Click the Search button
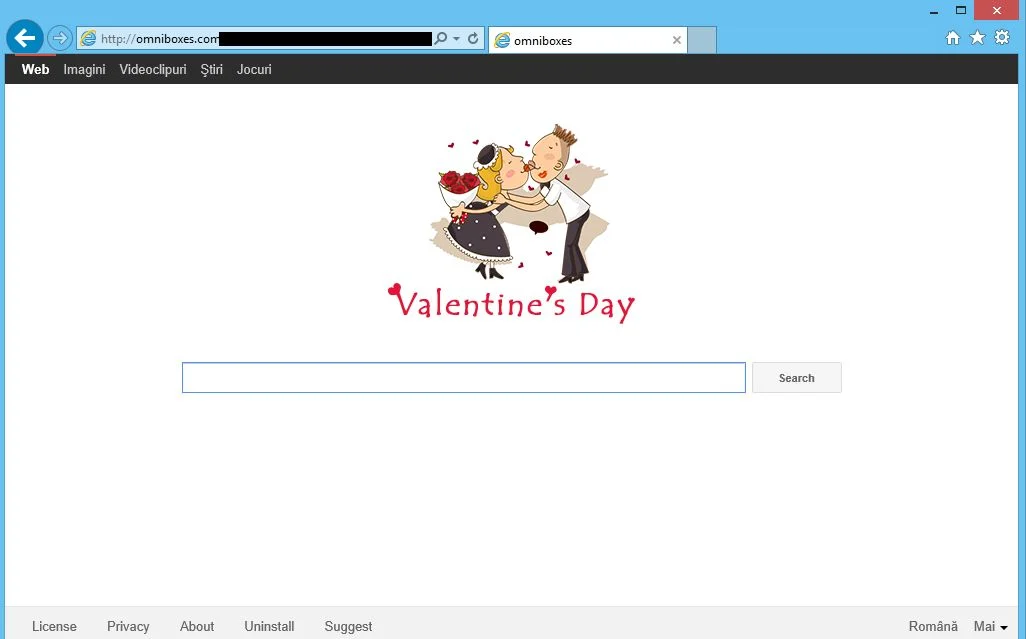The height and width of the screenshot is (639, 1026). (796, 378)
